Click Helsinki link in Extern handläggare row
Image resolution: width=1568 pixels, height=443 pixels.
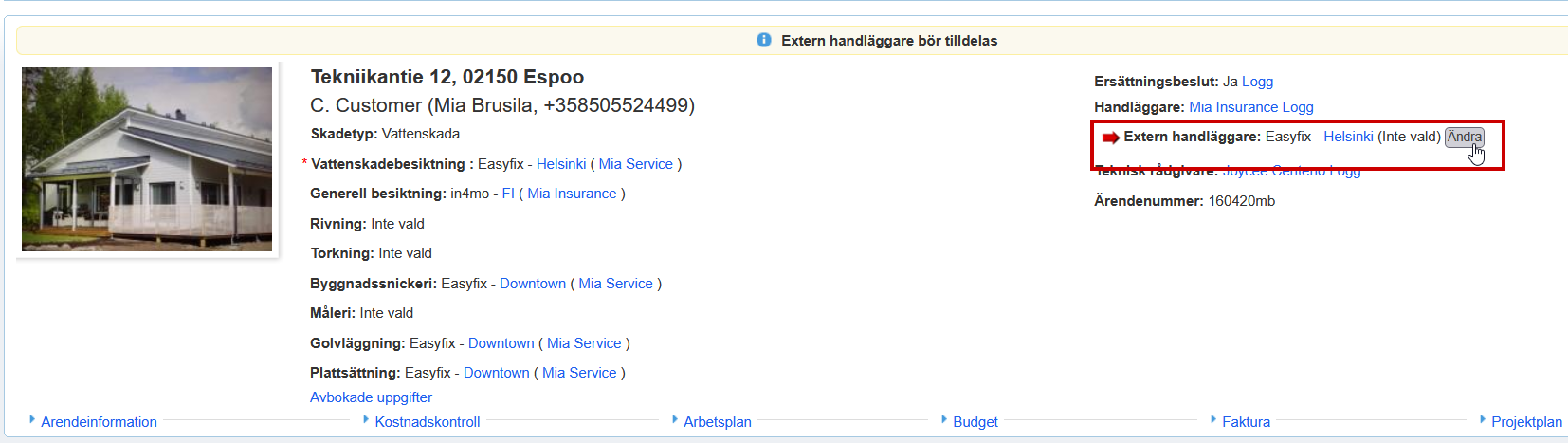pos(1348,137)
